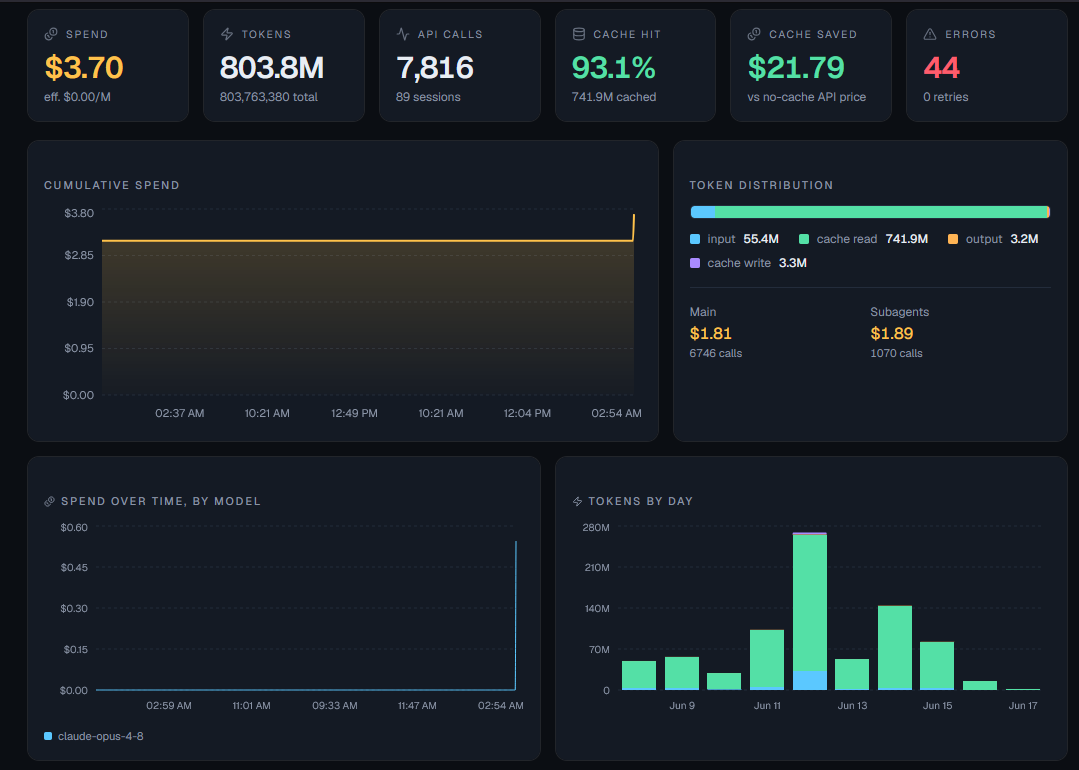Click the 280M axis label on tokens chart

[x=596, y=528]
